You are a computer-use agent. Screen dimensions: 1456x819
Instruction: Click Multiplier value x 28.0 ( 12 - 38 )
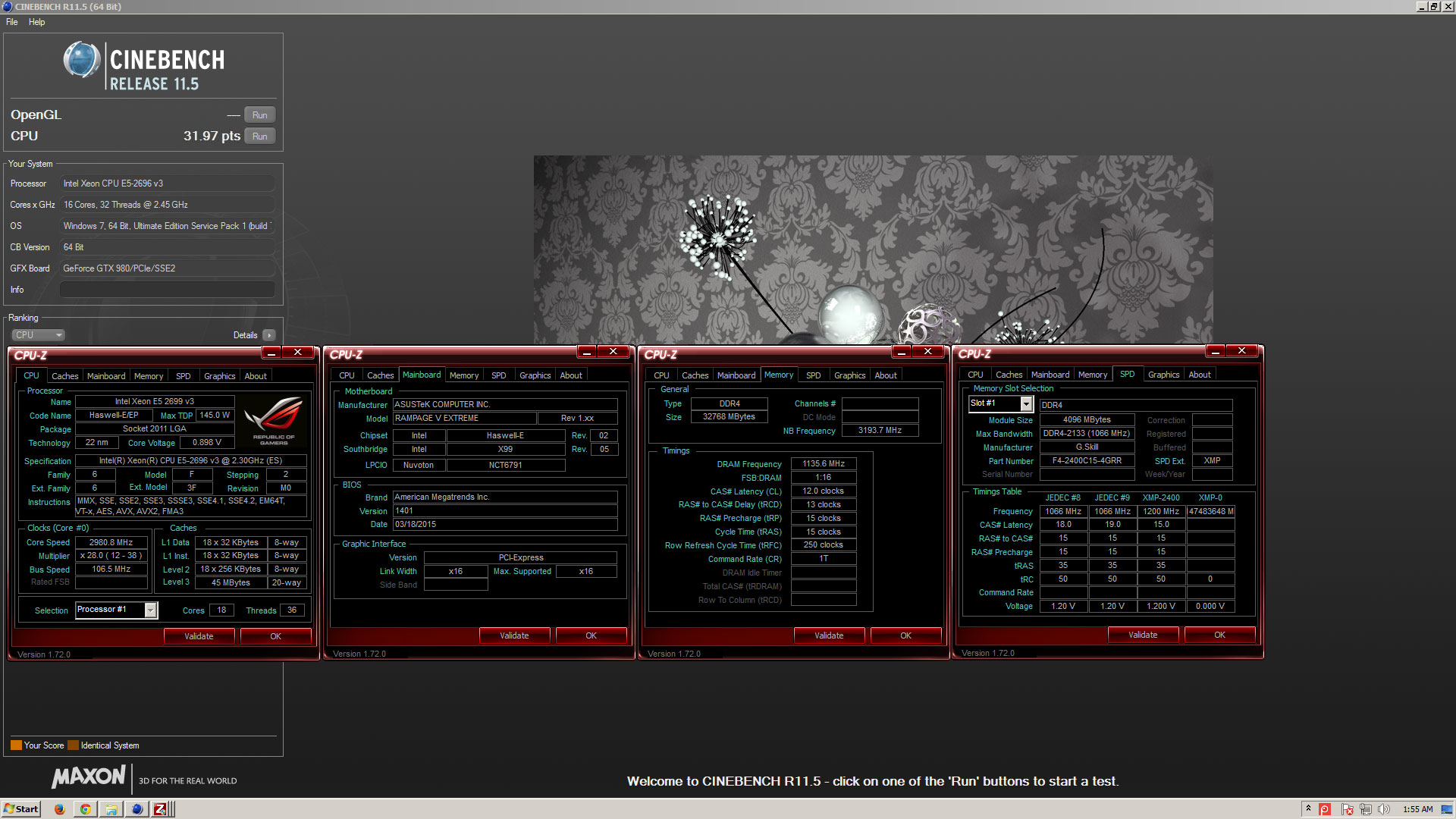tap(111, 556)
